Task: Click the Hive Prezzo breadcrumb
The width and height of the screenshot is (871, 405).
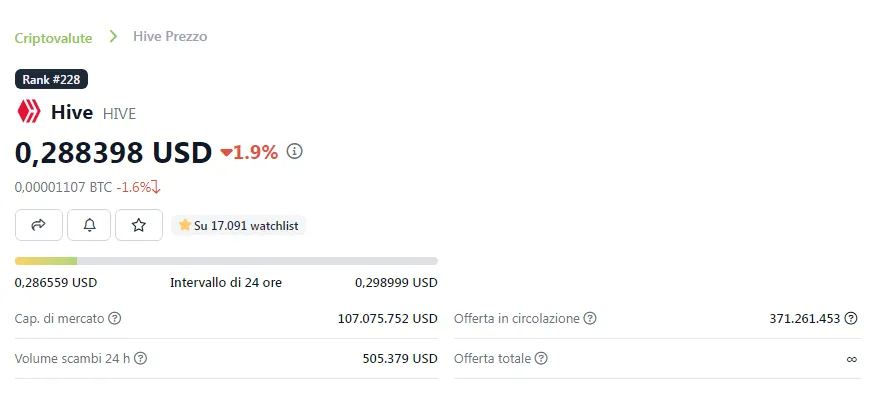Action: click(x=170, y=37)
